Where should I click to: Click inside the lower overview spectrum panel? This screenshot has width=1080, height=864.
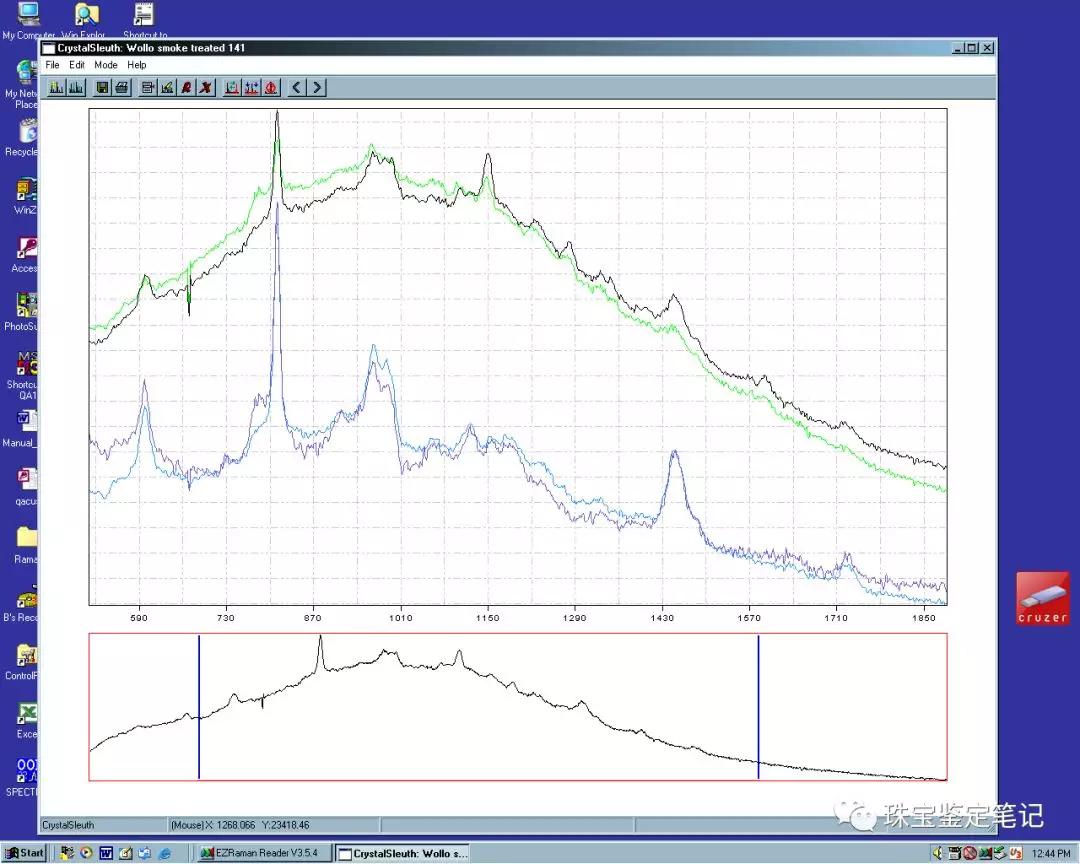click(x=518, y=707)
